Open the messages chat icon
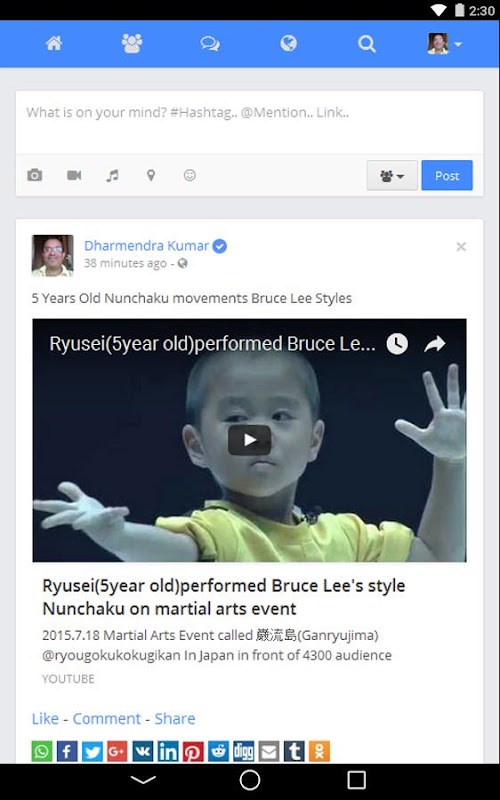500x800 pixels. click(210, 44)
